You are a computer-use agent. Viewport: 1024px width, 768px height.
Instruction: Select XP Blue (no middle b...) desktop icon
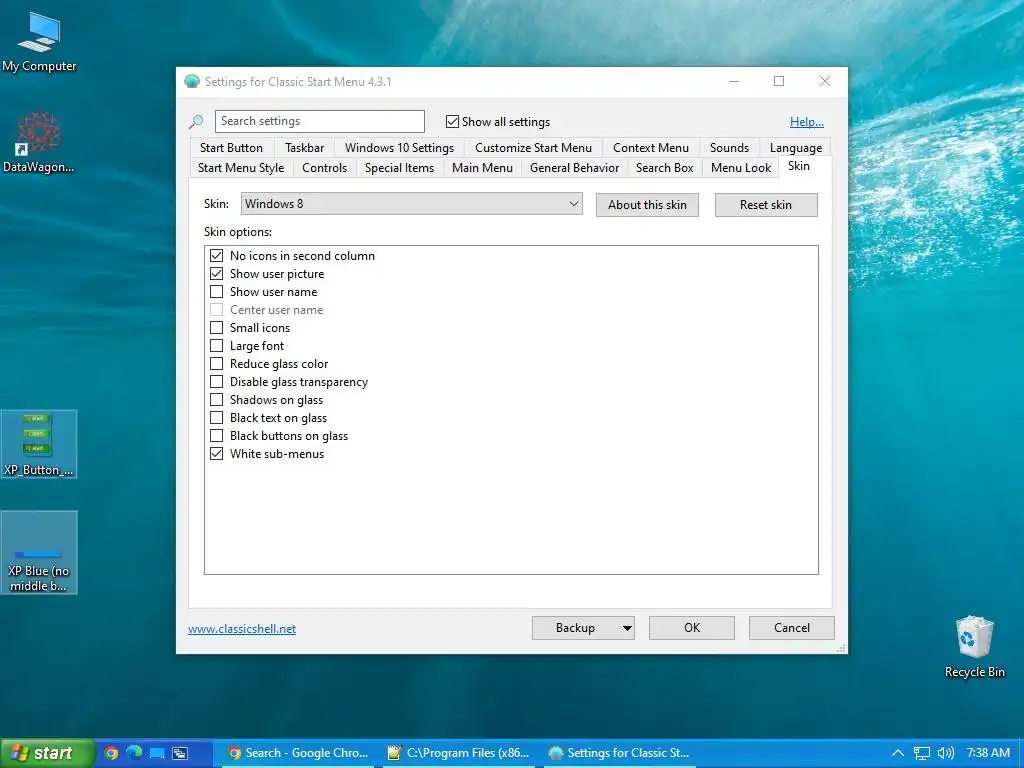pyautogui.click(x=39, y=552)
